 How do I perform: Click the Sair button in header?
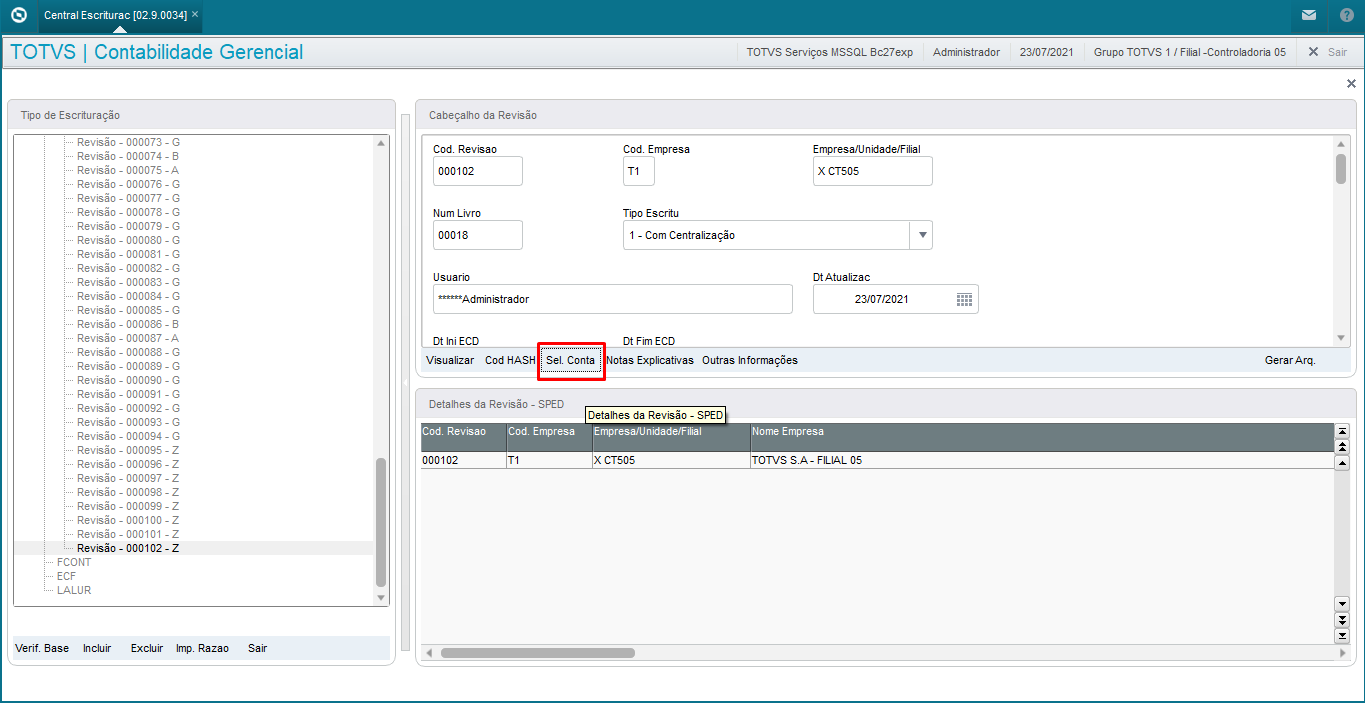[1328, 52]
